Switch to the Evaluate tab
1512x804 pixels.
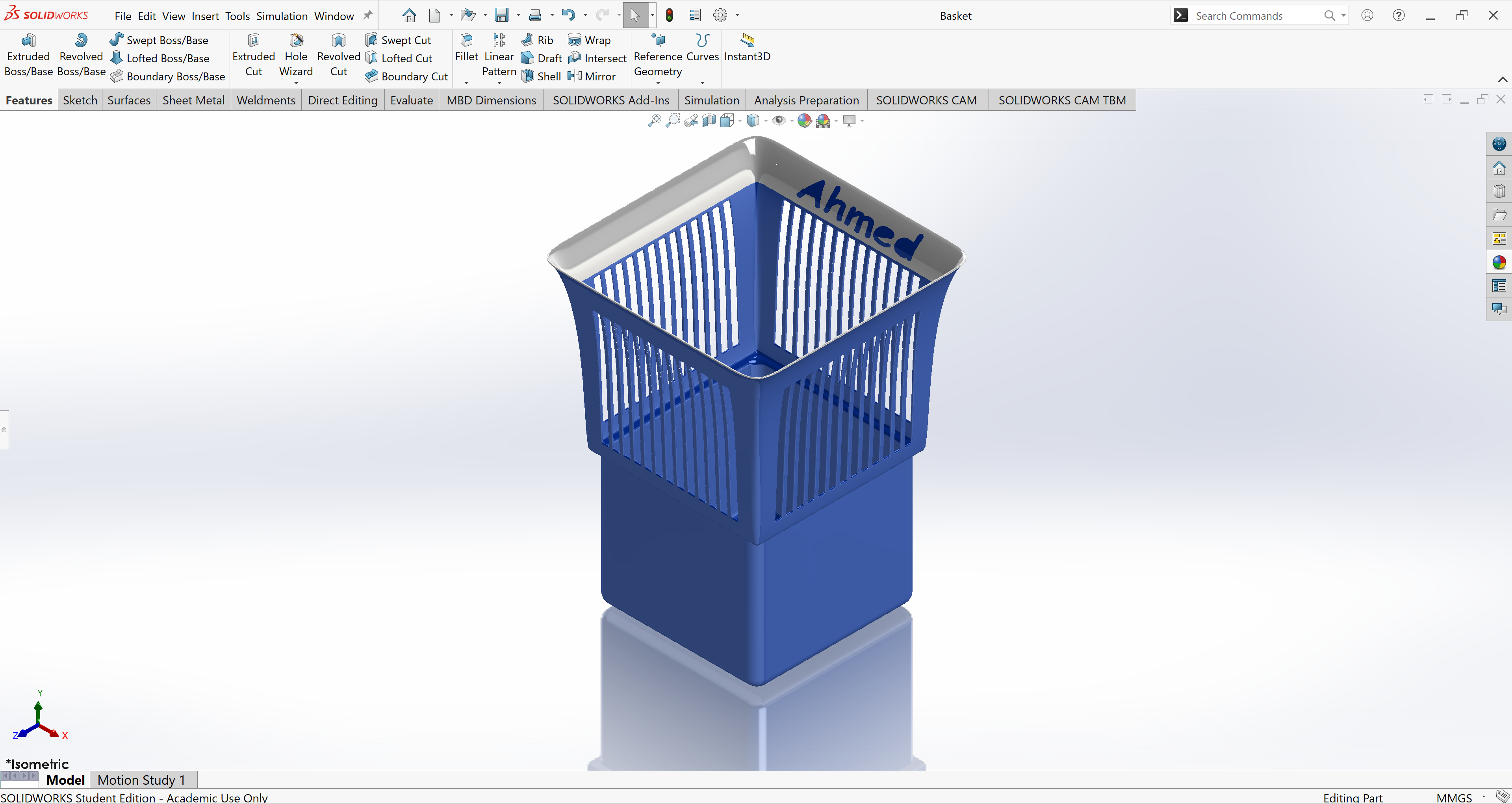(412, 100)
